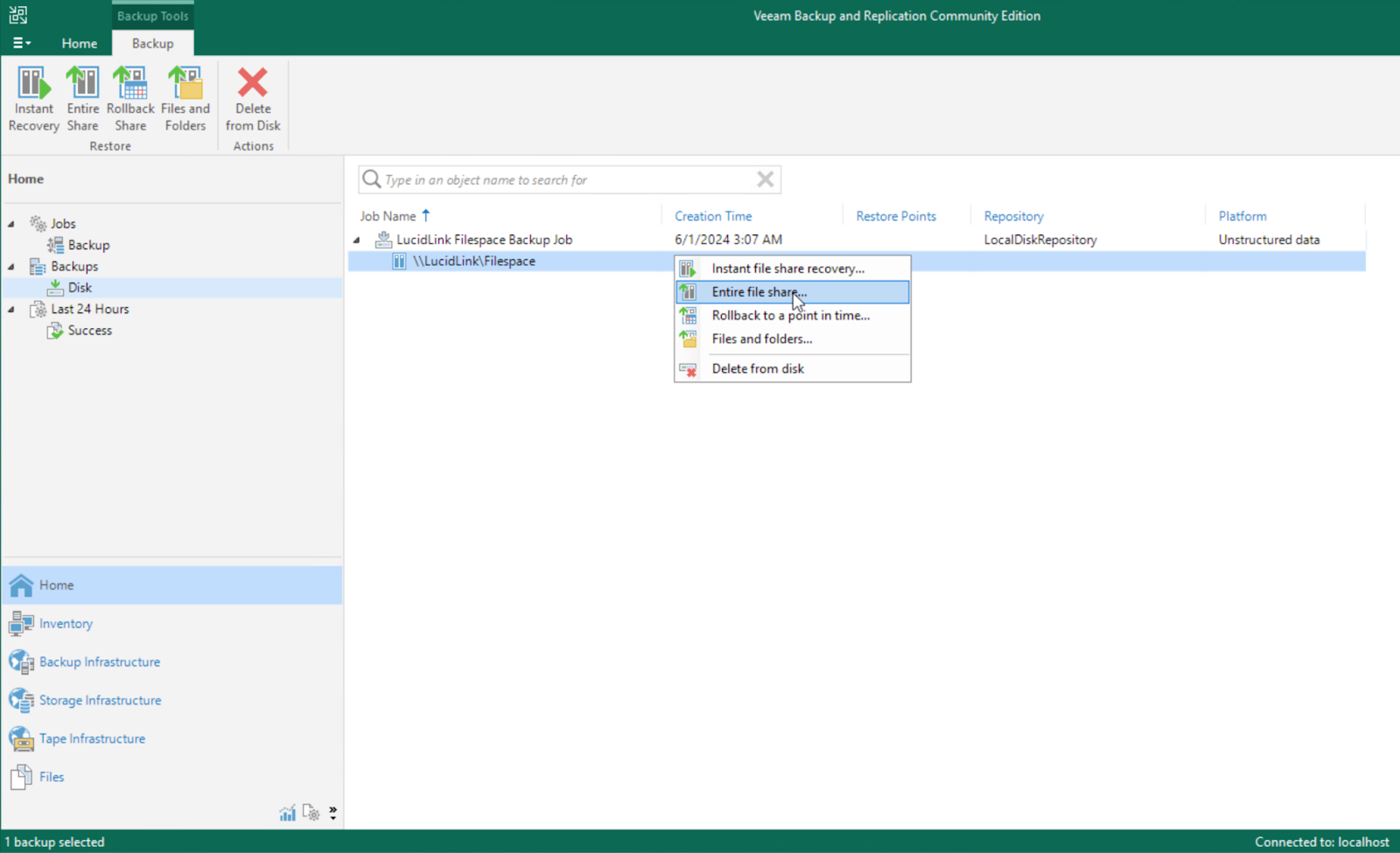Click the 6/1/2024 3:07 AM creation time

pos(728,240)
